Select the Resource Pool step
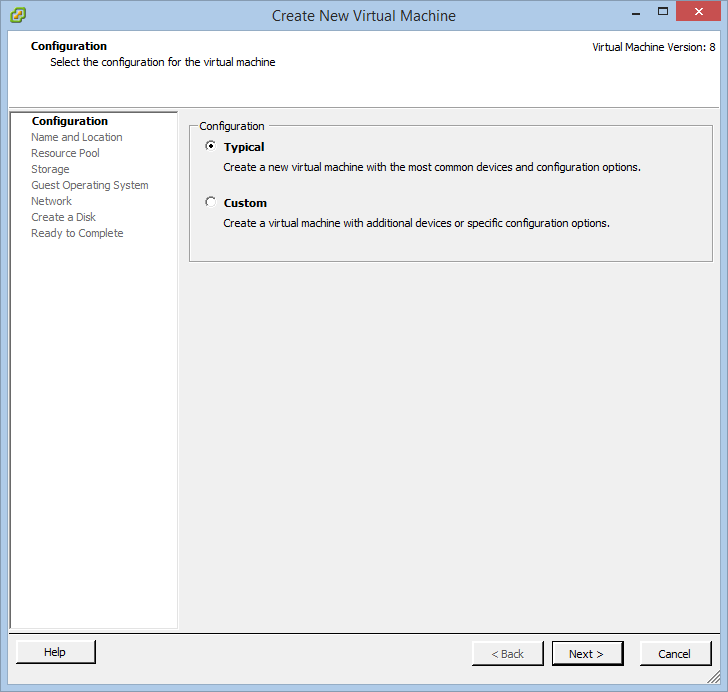 (x=65, y=153)
